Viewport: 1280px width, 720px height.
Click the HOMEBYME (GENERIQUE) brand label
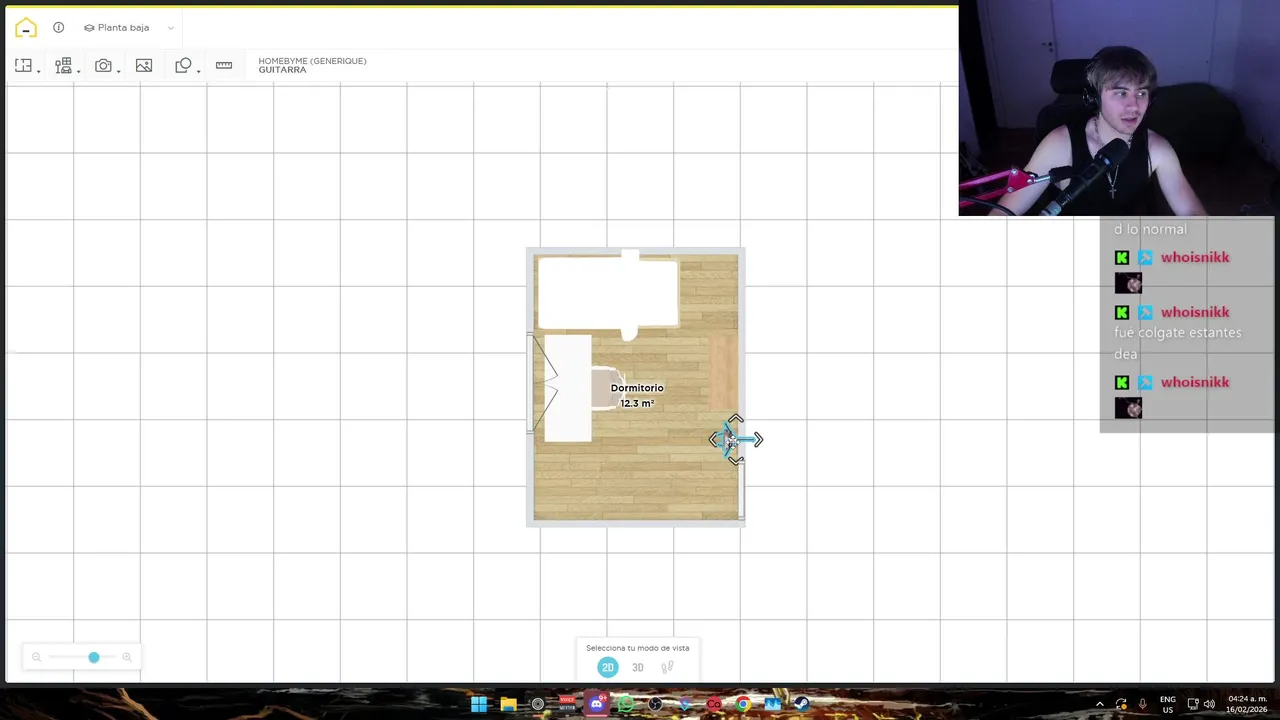pos(312,61)
